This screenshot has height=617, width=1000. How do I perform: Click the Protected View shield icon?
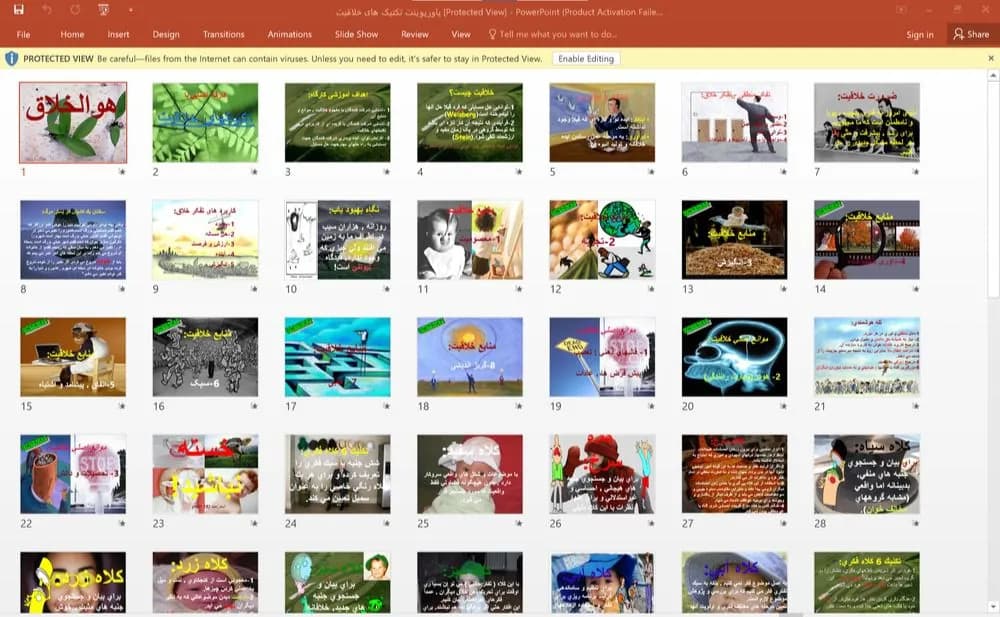pyautogui.click(x=11, y=59)
